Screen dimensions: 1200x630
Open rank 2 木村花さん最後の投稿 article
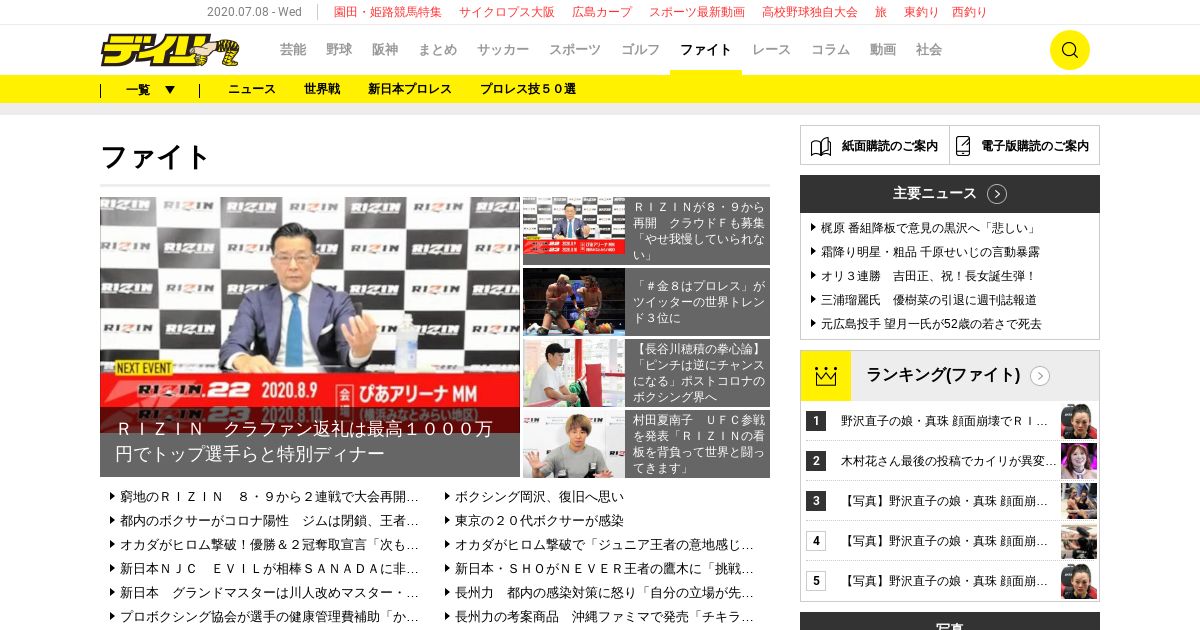click(948, 461)
